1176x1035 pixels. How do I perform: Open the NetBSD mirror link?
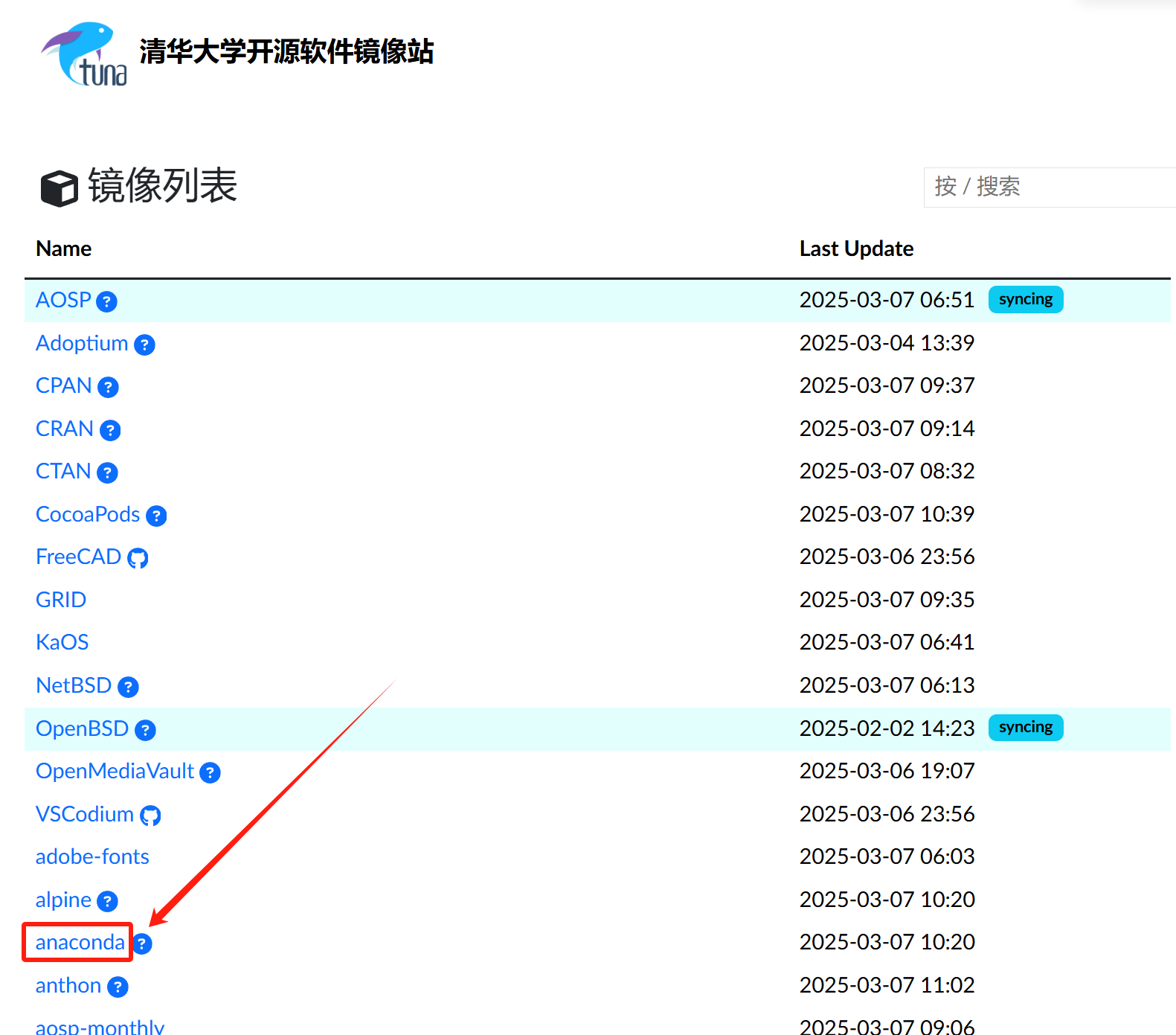coord(74,685)
